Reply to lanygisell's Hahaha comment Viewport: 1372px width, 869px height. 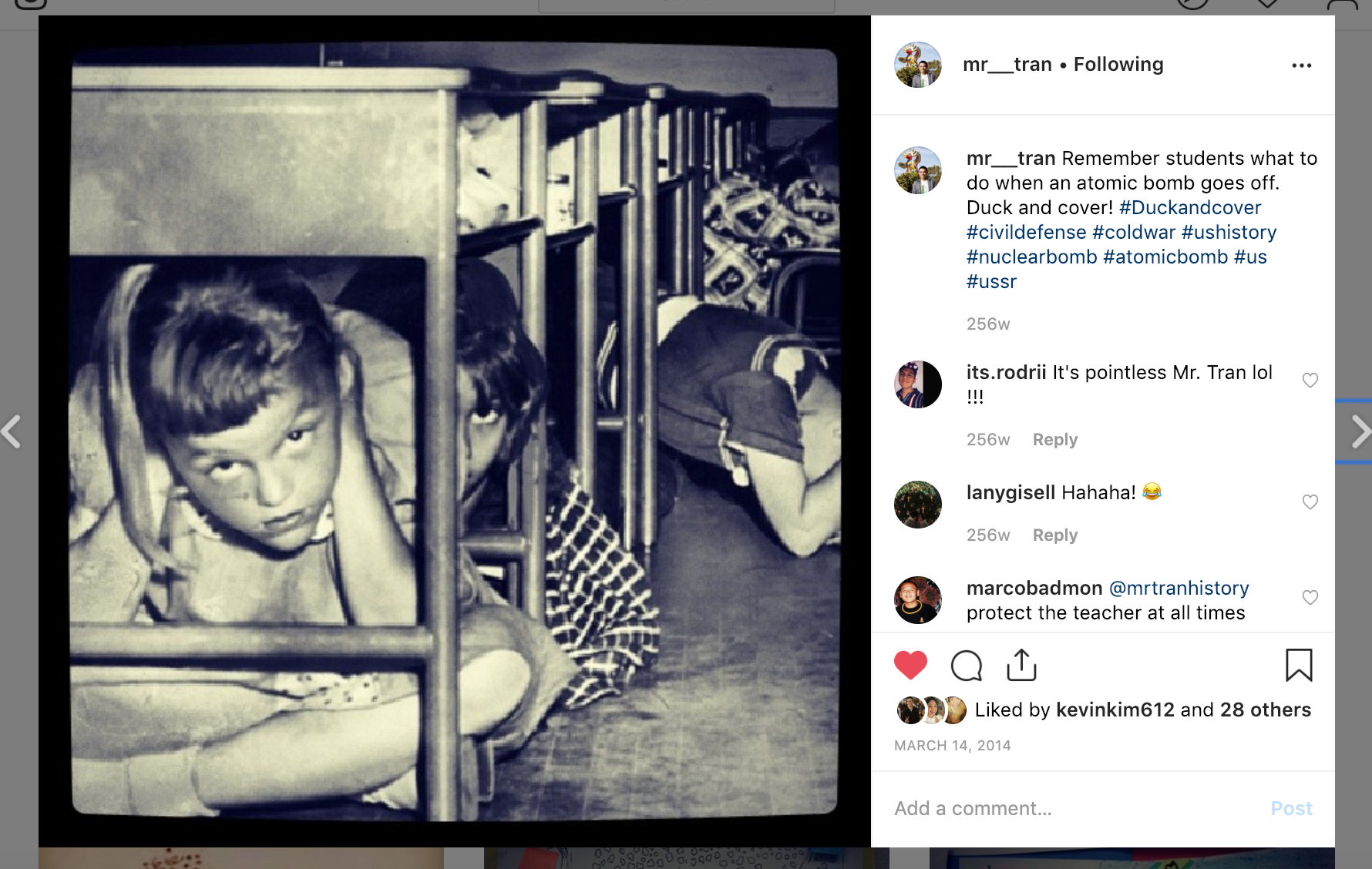[x=1055, y=535]
